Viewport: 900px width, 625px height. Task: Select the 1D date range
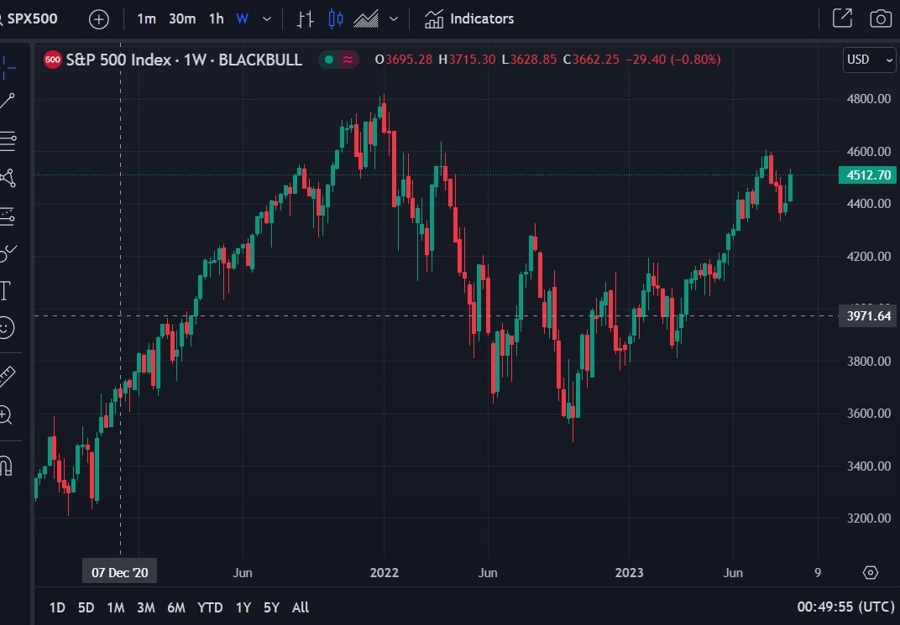pos(57,607)
